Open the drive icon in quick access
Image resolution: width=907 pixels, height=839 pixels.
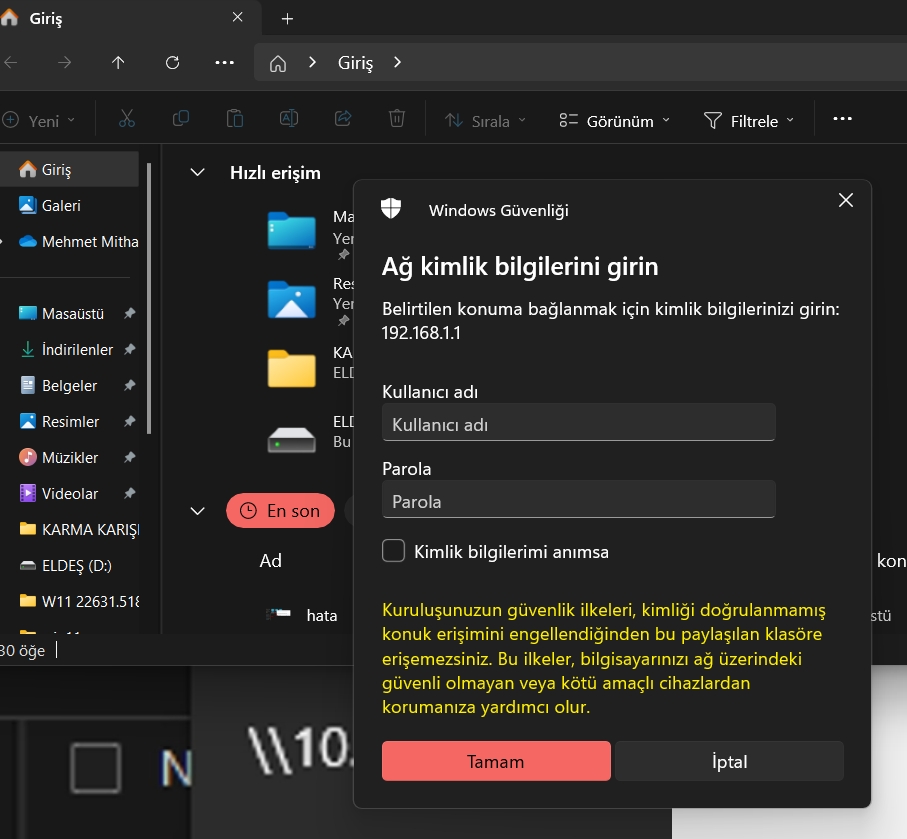pos(292,440)
